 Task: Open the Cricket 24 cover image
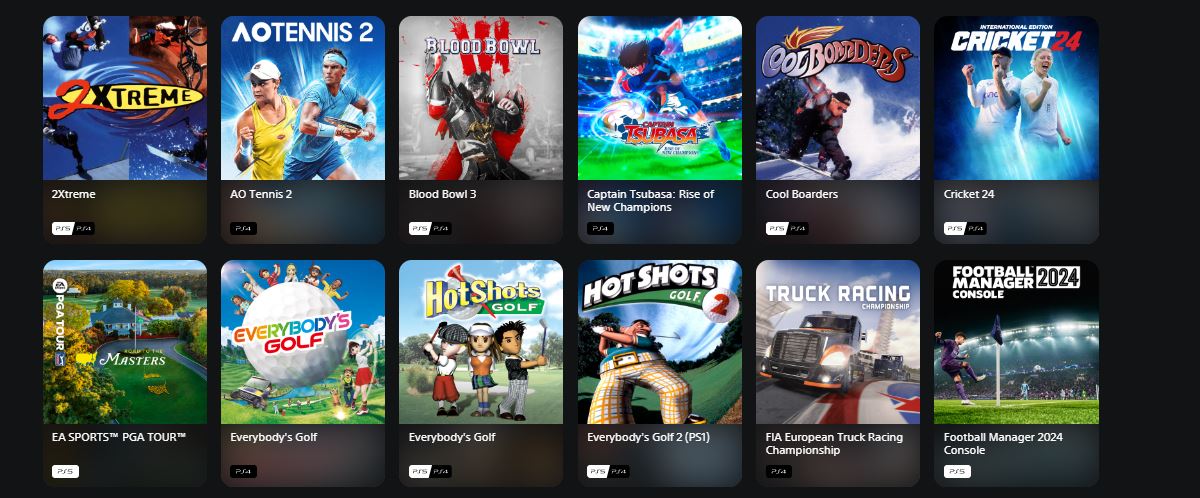pyautogui.click(x=1016, y=98)
